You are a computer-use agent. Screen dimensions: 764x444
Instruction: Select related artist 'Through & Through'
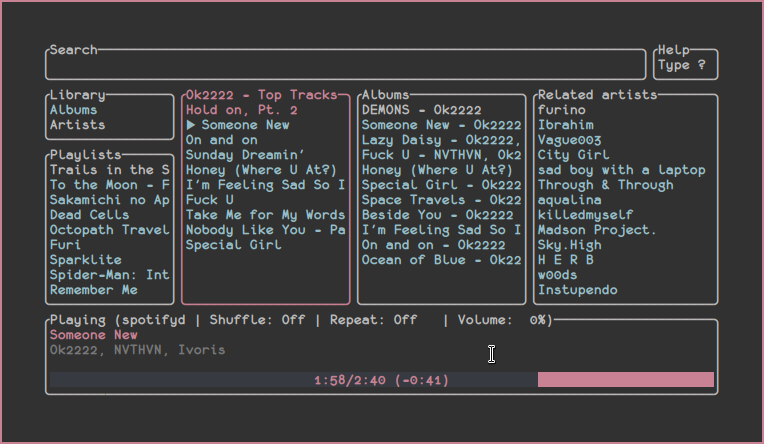pyautogui.click(x=606, y=185)
